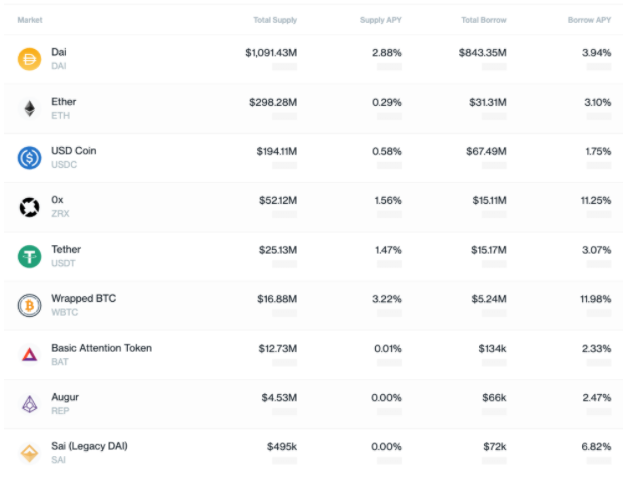Click the Sai Legacy DAI icon
Image resolution: width=623 pixels, height=493 pixels.
(29, 453)
